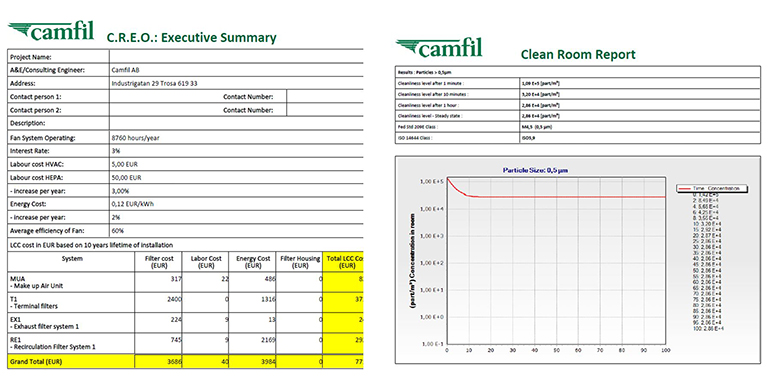
Task: Click the 'System' column header
Action: [73, 259]
